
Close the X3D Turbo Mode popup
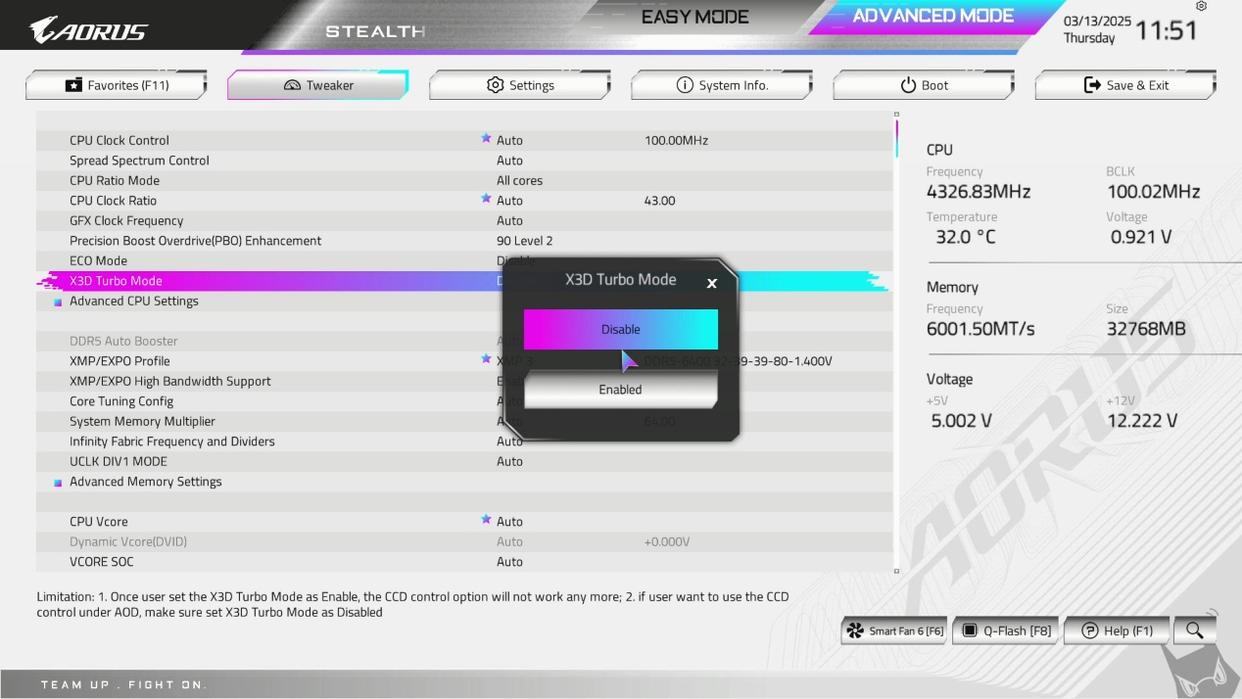(712, 284)
